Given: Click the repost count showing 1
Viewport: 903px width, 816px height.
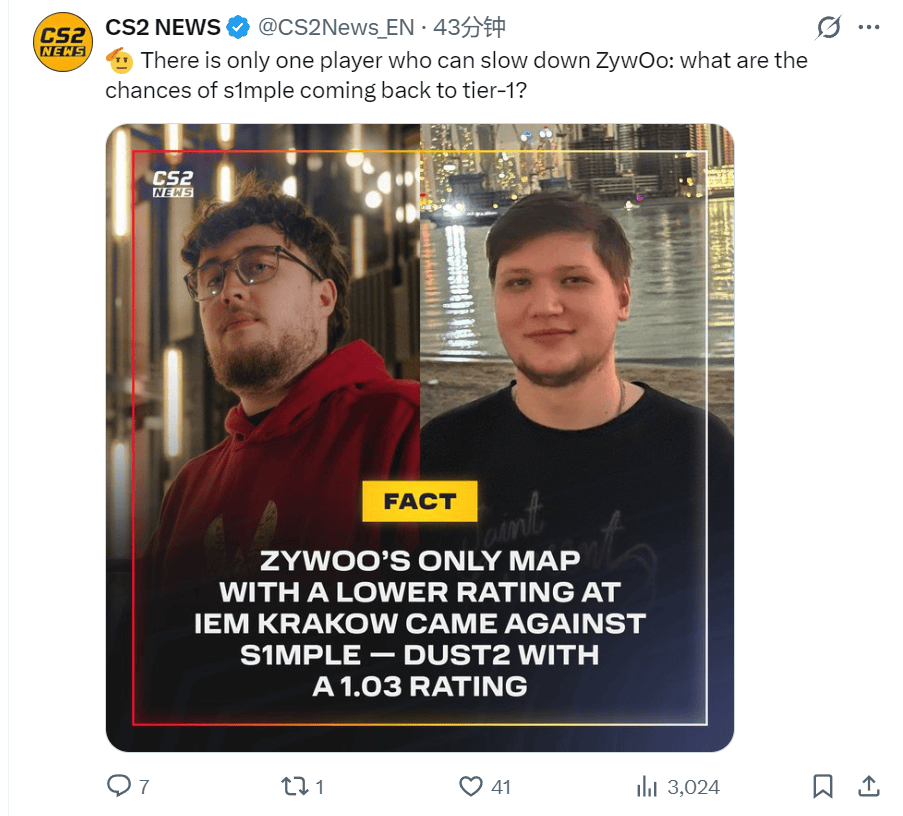Looking at the screenshot, I should coord(320,787).
